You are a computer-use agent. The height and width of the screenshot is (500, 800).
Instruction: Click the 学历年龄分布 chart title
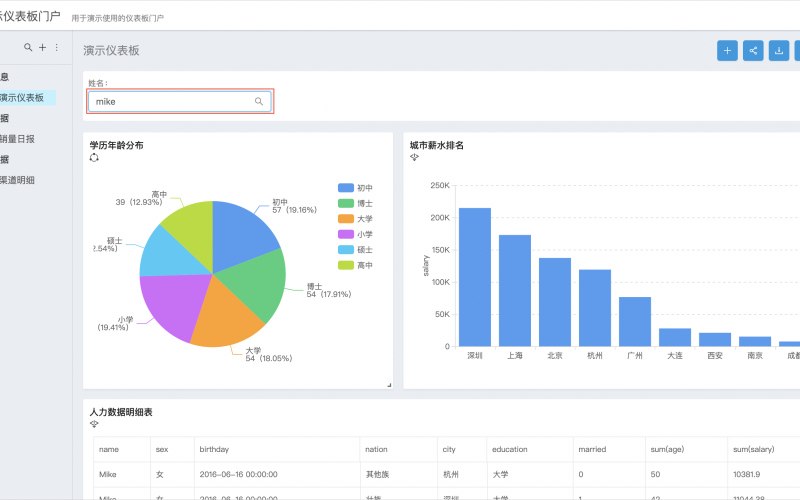[x=116, y=145]
